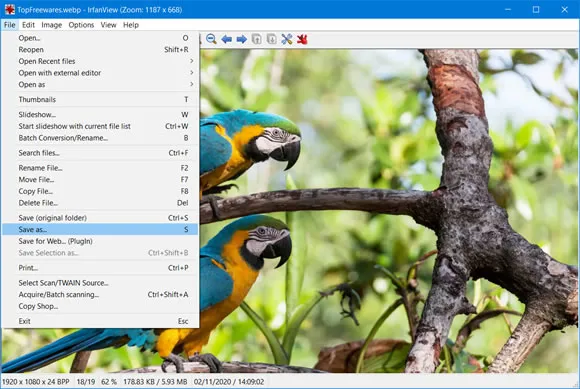Viewport: 580px width, 389px height.
Task: Open the View menu
Action: (108, 25)
